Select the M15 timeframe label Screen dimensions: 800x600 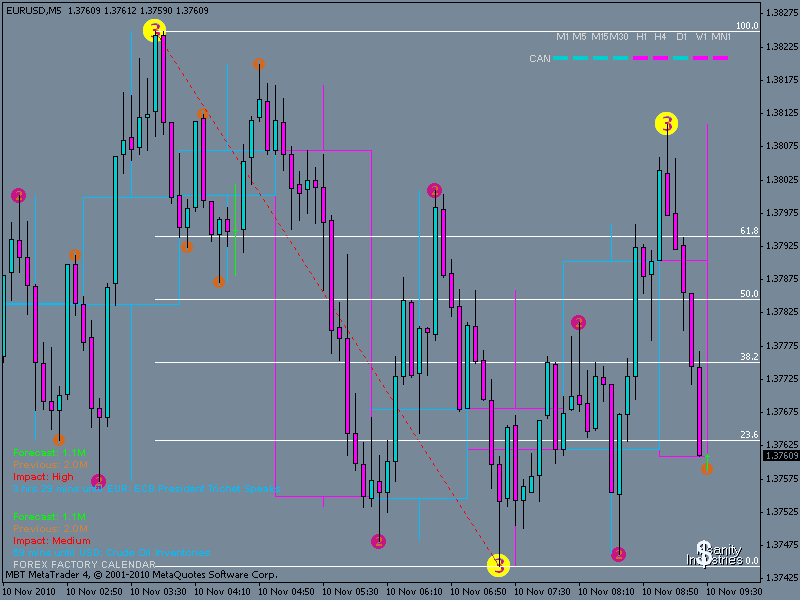click(x=599, y=37)
